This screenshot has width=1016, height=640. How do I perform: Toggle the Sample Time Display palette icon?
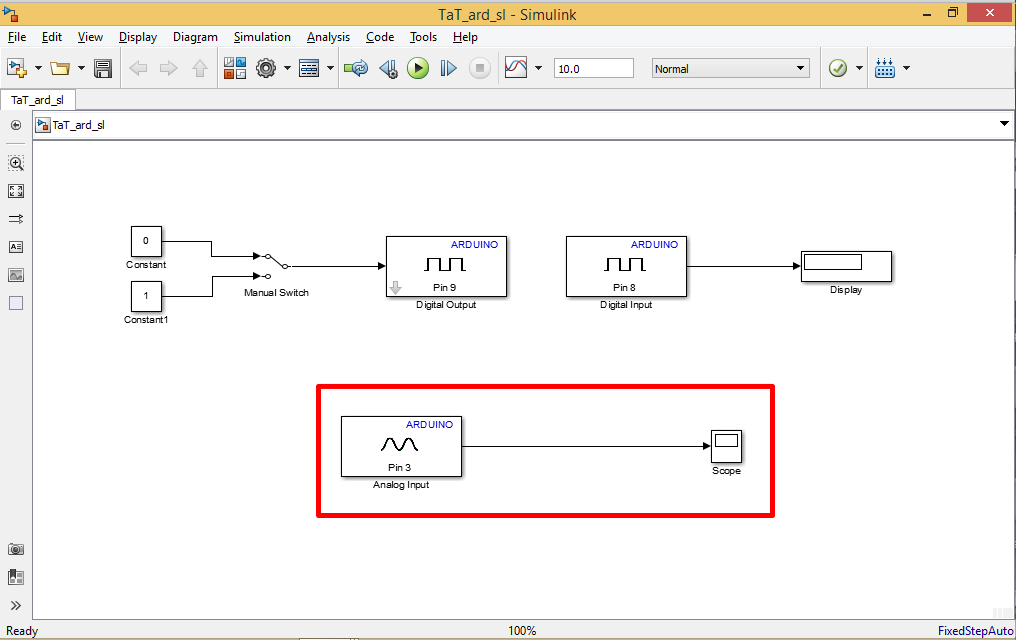(x=16, y=219)
